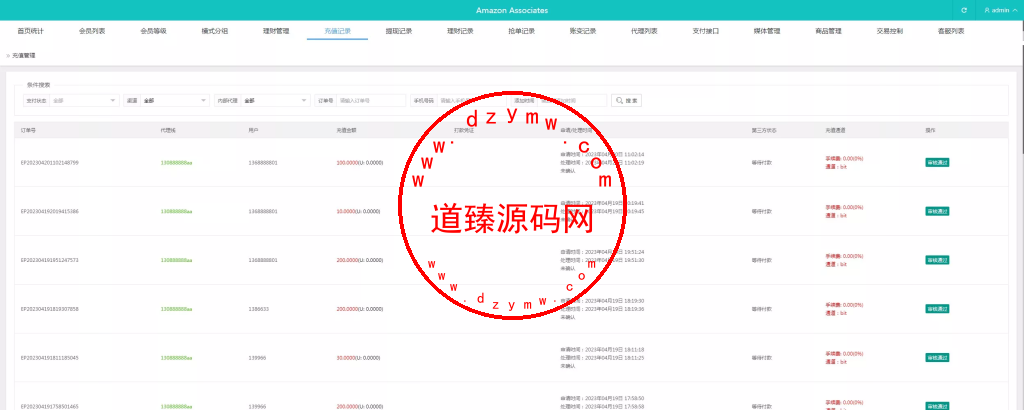
Task: Open the 支付接口 tab
Action: [x=705, y=31]
